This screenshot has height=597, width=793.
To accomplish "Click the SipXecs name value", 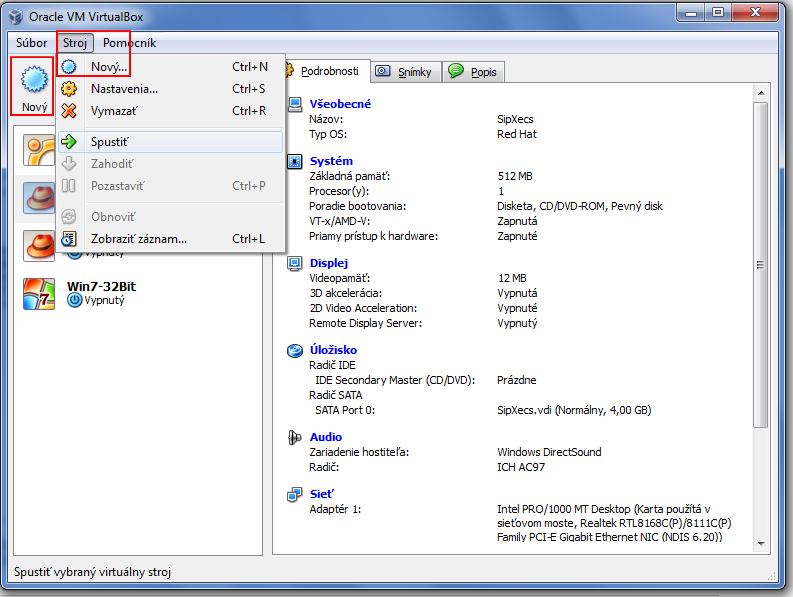I will [515, 119].
